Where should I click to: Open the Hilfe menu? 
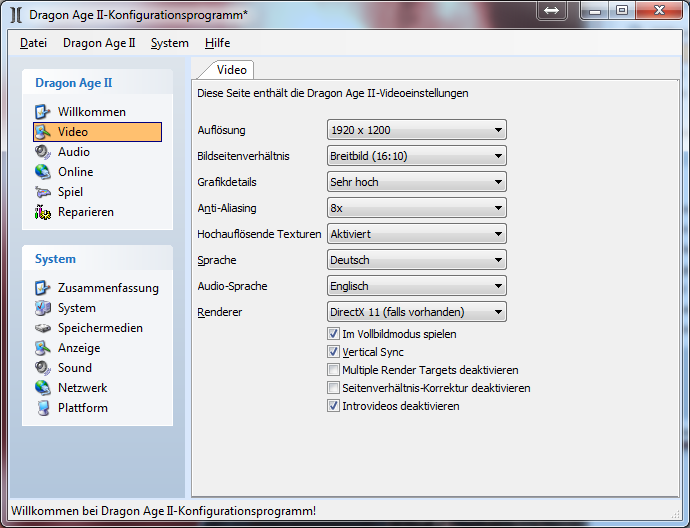tap(217, 43)
